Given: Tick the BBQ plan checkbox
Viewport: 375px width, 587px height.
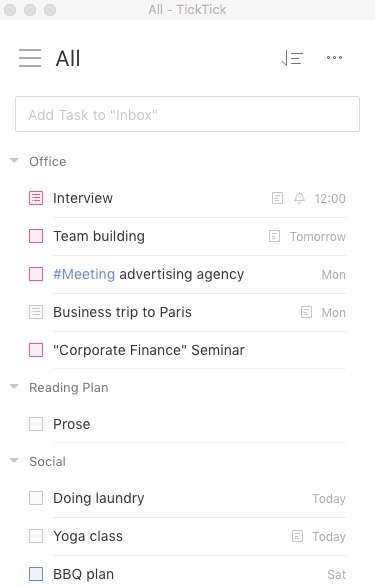Looking at the screenshot, I should pos(36,574).
